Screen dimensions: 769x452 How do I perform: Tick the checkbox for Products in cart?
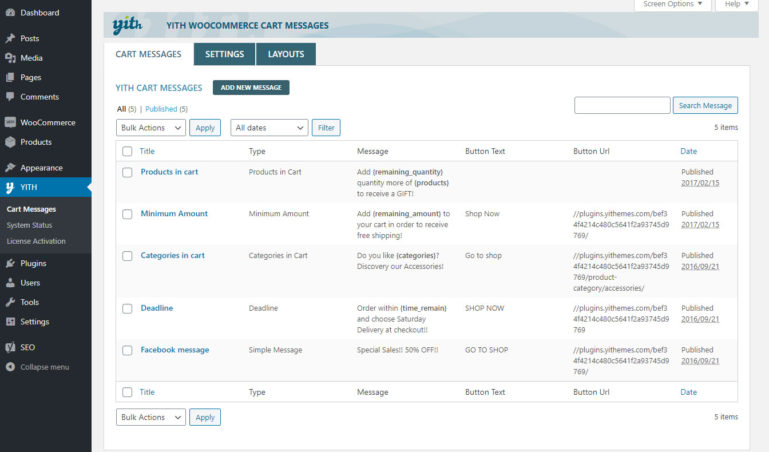click(127, 172)
